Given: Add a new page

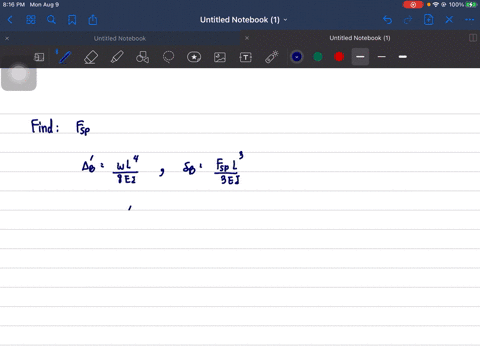Looking at the screenshot, I should [x=429, y=20].
